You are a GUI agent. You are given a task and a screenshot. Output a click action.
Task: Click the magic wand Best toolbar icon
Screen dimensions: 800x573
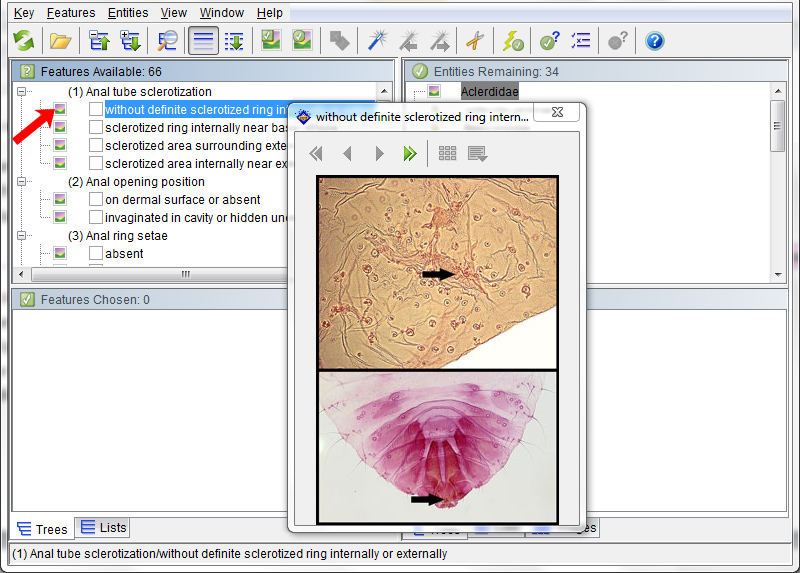(x=376, y=41)
